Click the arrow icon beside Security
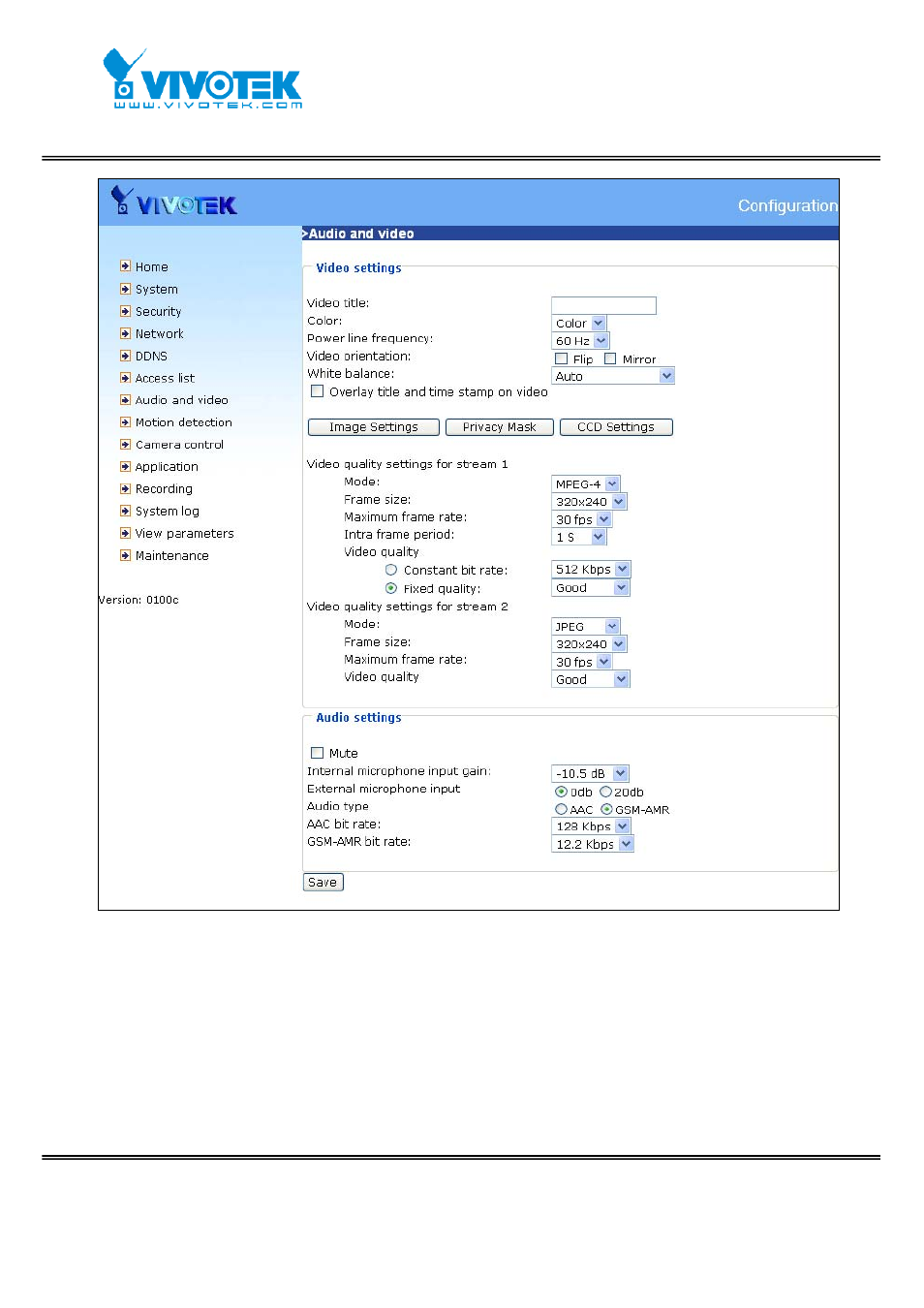 point(125,311)
